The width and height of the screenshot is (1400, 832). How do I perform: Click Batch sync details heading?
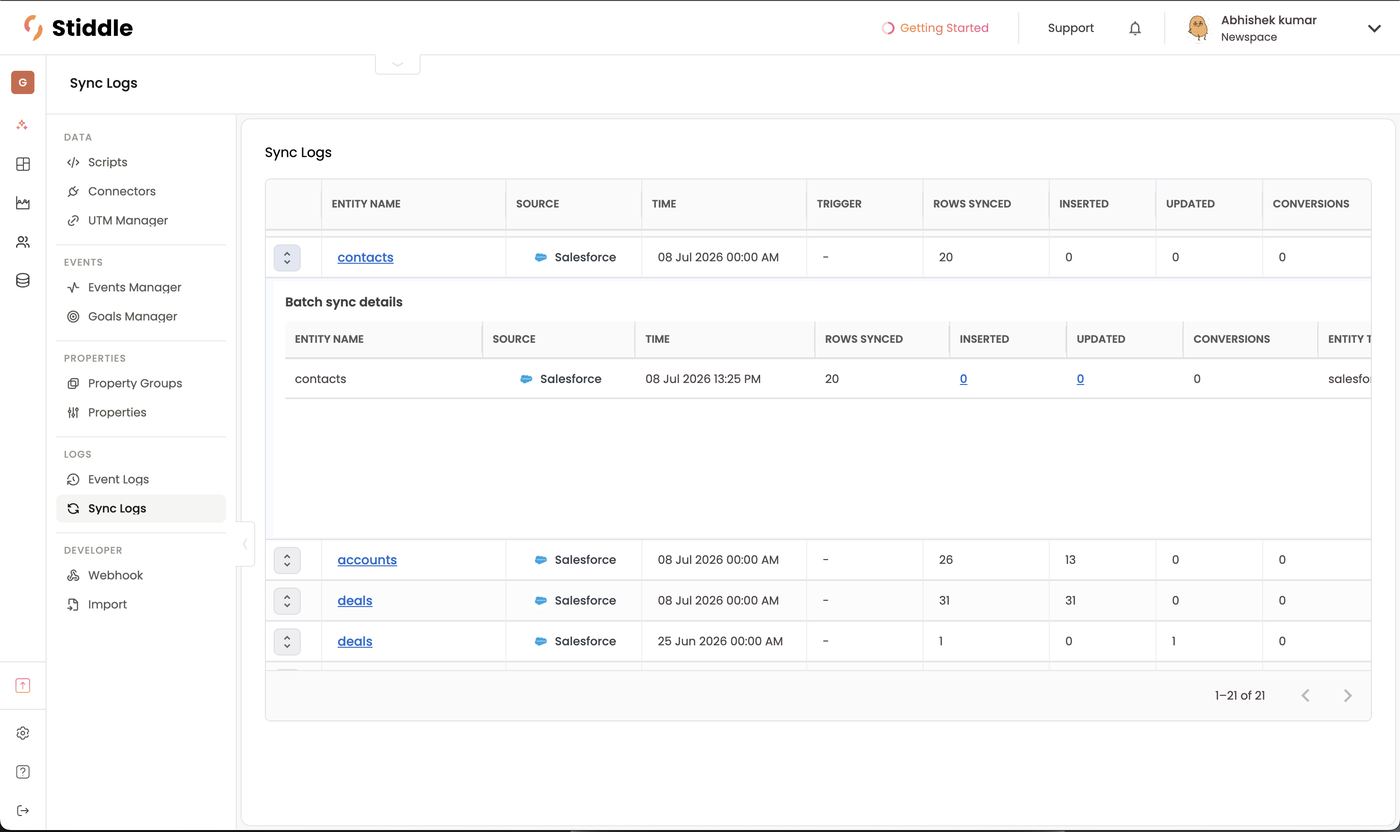pyautogui.click(x=344, y=302)
